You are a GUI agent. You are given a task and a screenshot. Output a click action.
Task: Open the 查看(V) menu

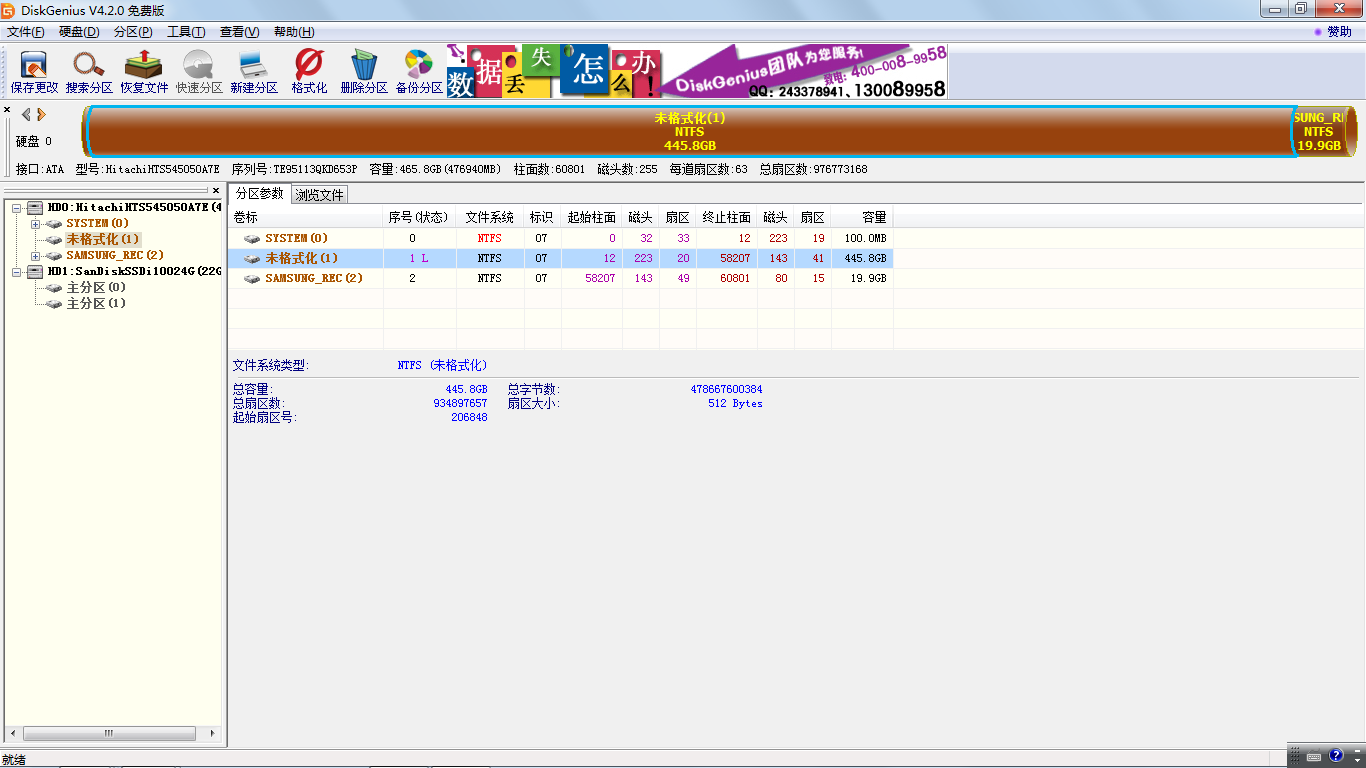[239, 32]
